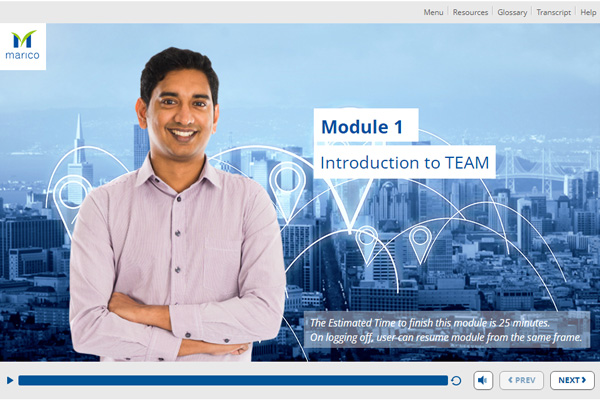Click the location pin at far left

[72, 192]
